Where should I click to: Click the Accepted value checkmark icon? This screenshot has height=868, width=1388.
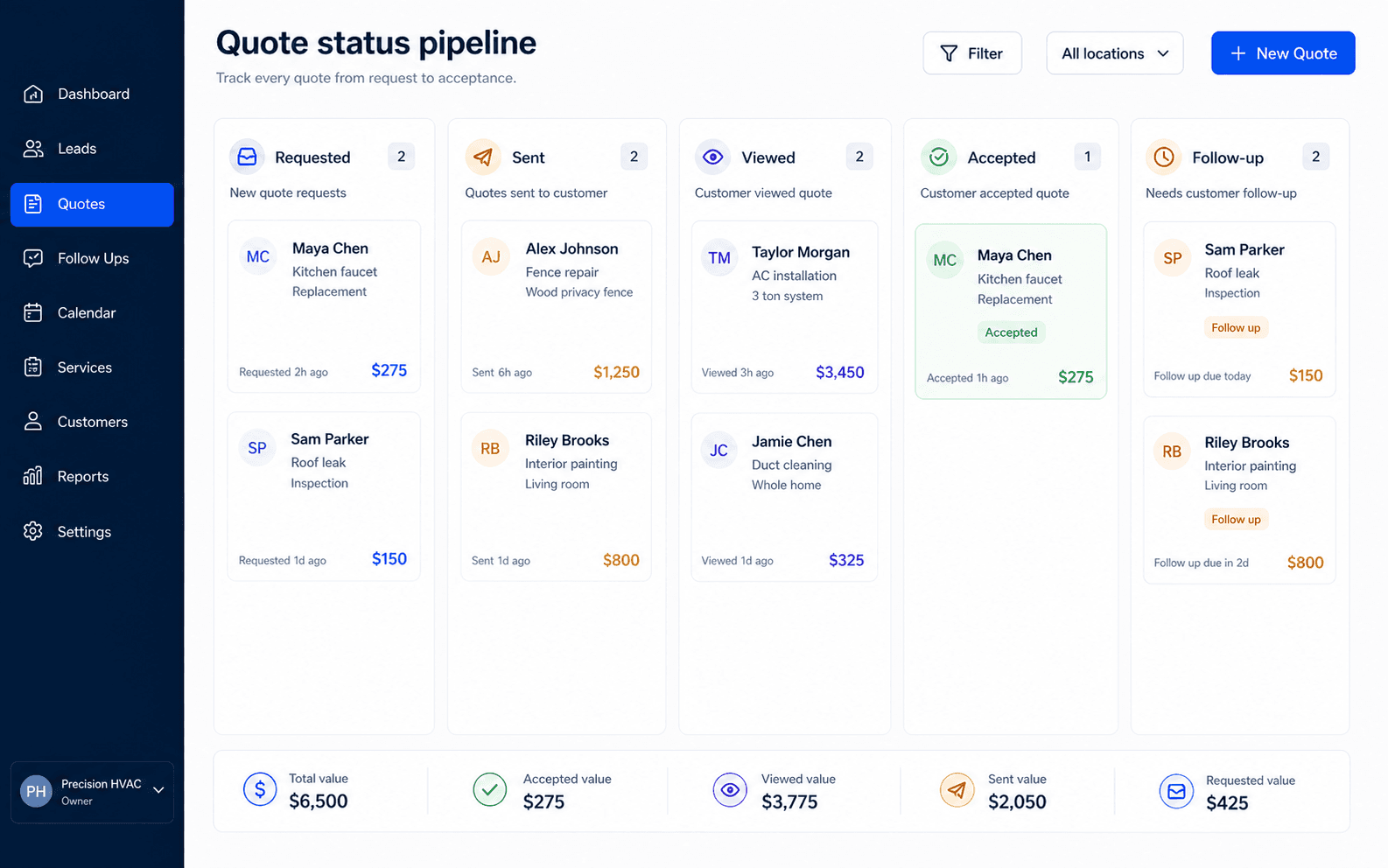pos(490,789)
